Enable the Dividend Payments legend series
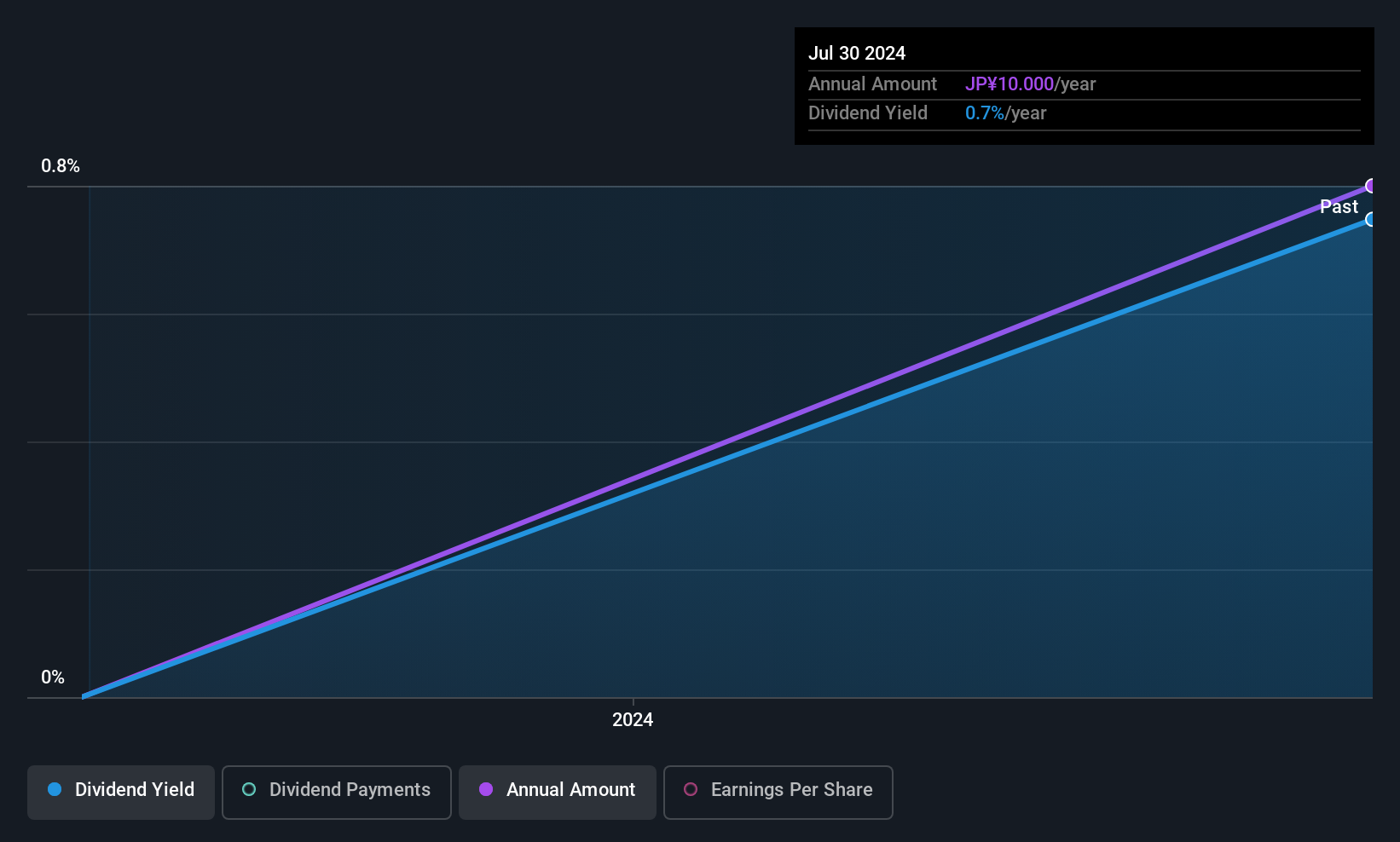Viewport: 1400px width, 842px height. point(337,793)
